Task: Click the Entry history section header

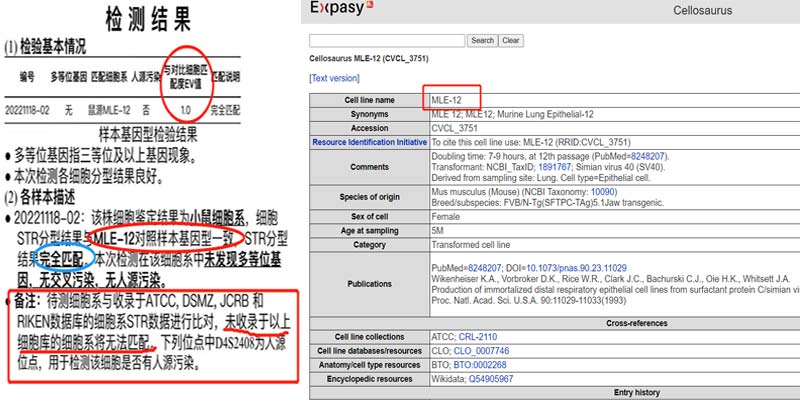Action: tap(636, 392)
